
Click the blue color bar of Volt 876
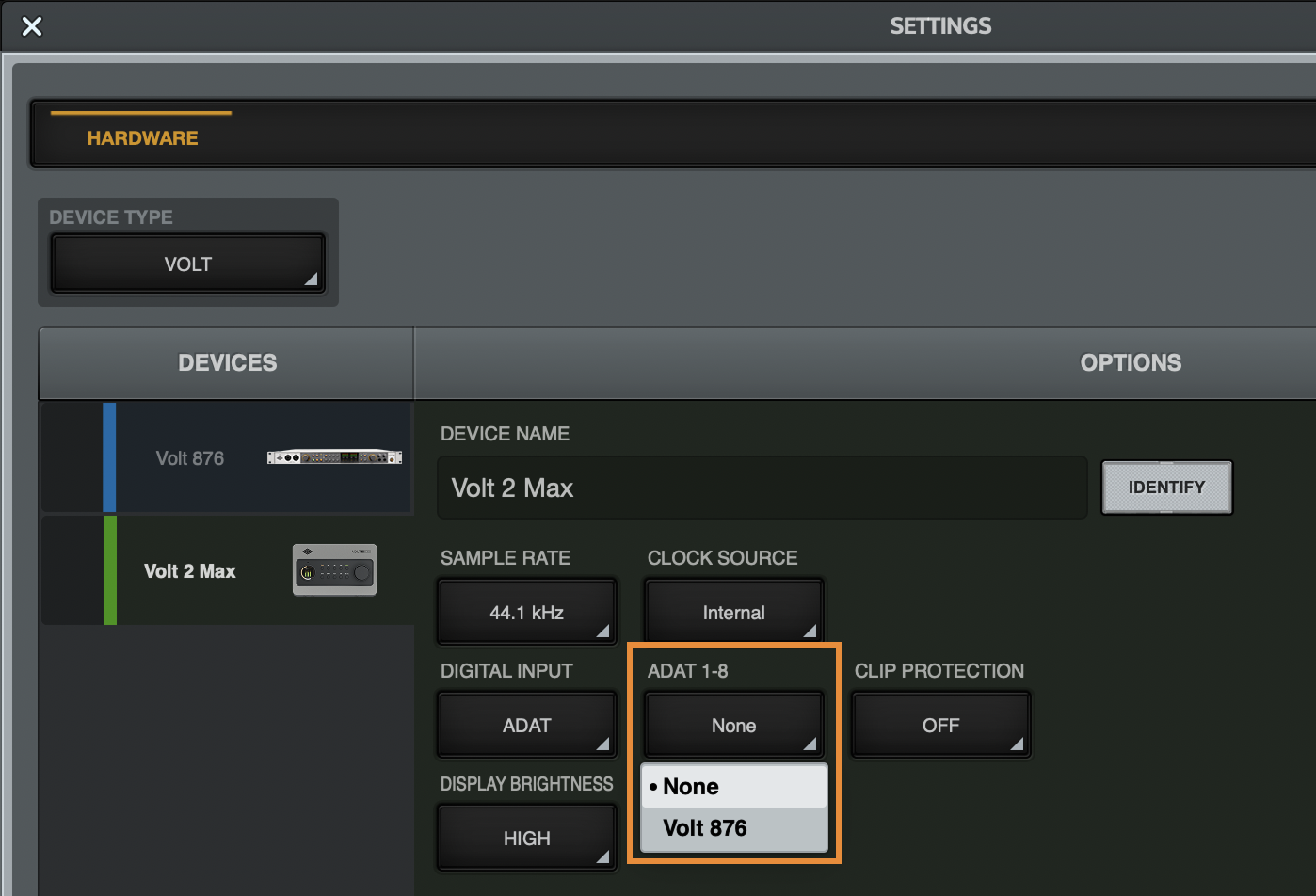[109, 457]
